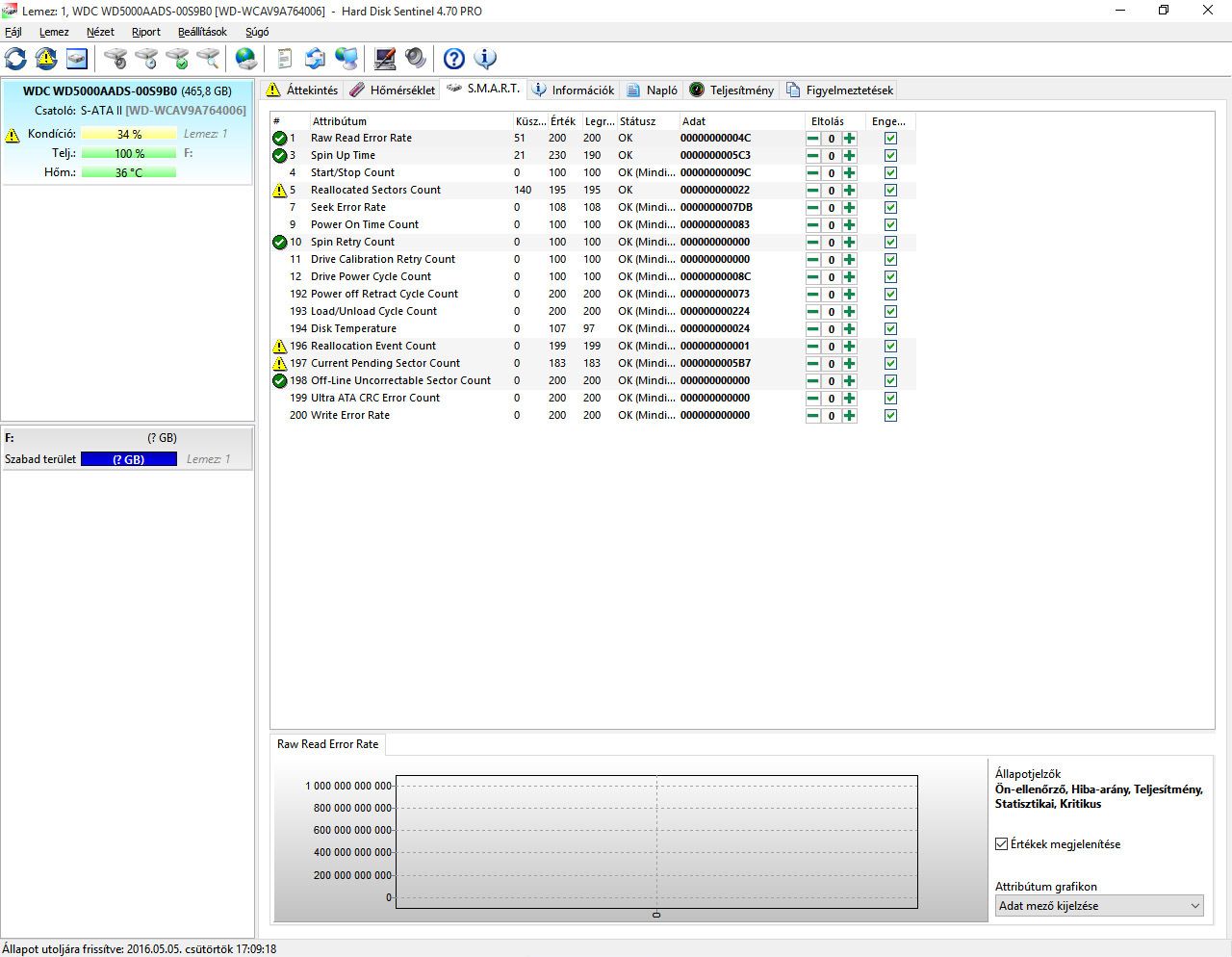Switch to the Teljesítmény tab

[732, 91]
